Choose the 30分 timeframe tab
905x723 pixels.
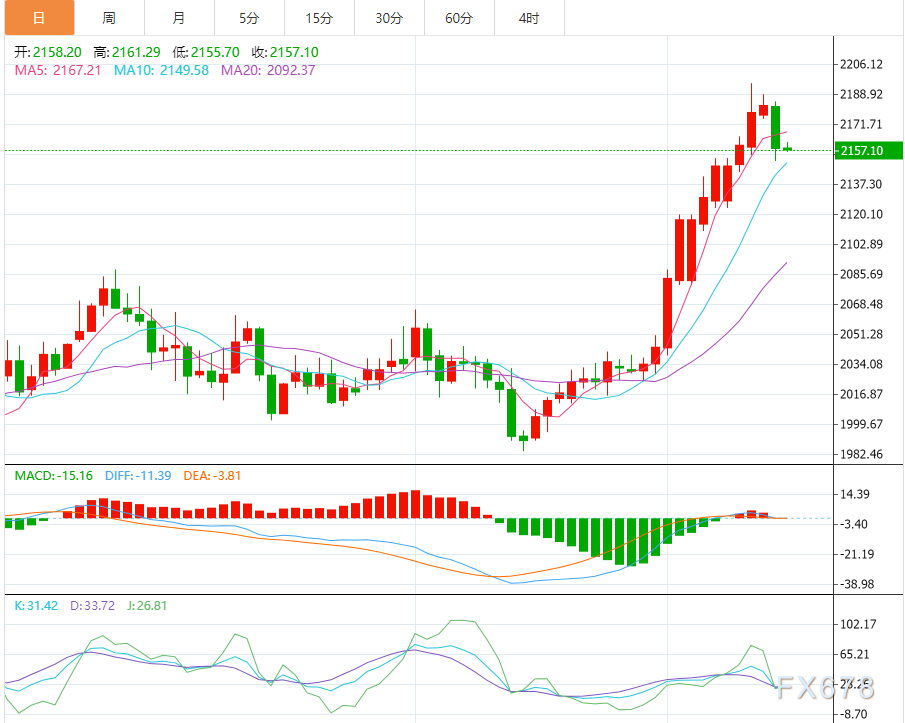[x=389, y=18]
